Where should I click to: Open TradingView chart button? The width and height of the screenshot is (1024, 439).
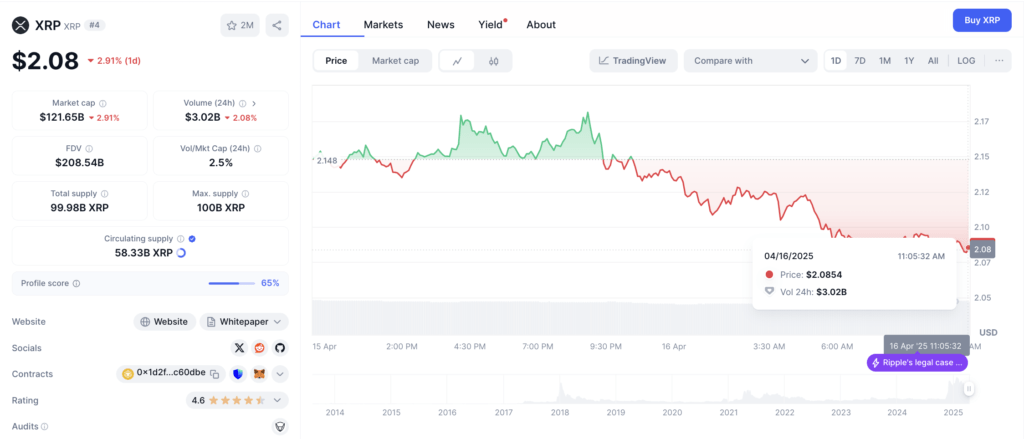point(633,61)
